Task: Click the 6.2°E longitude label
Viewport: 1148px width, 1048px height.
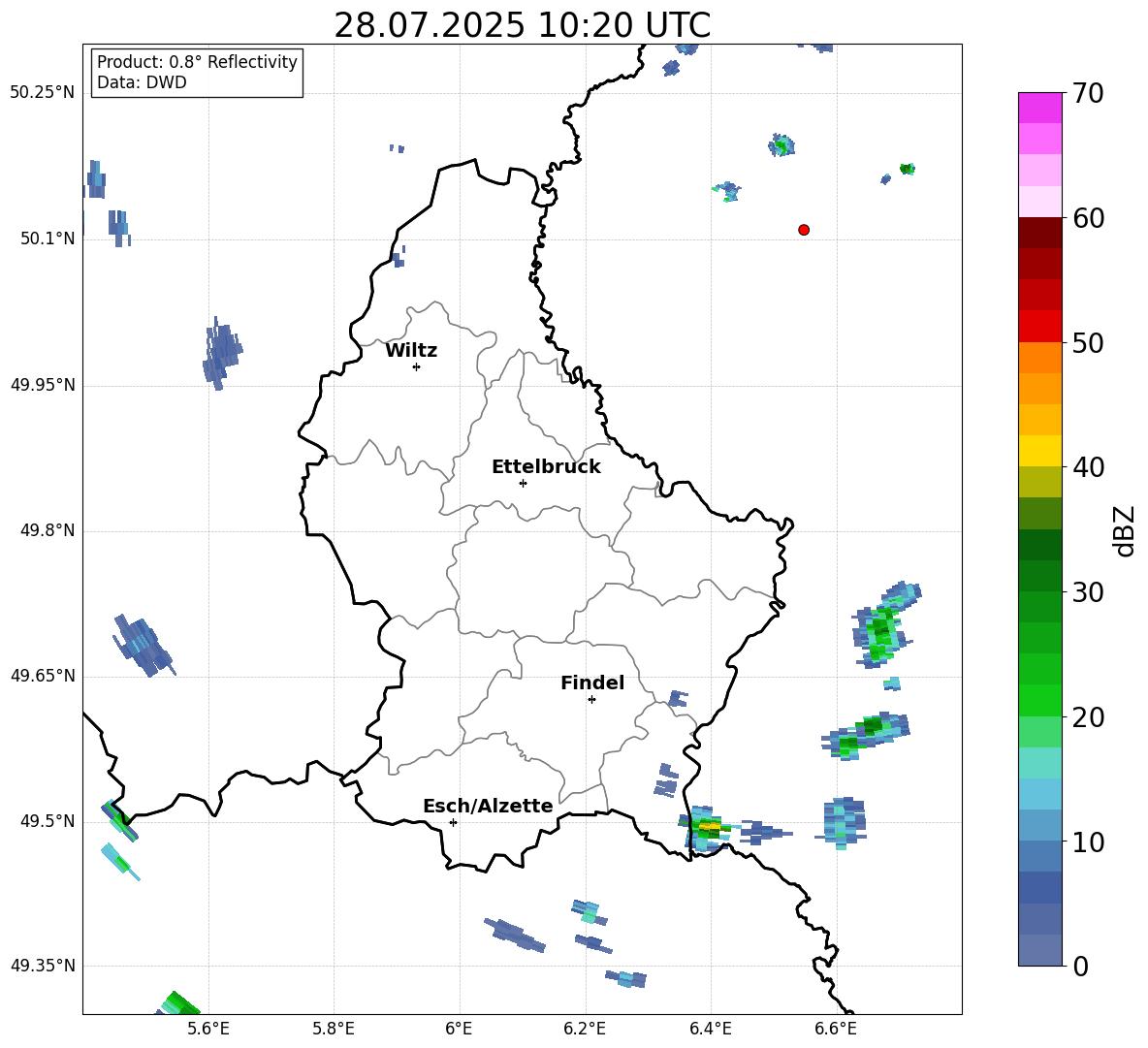Action: pyautogui.click(x=585, y=1029)
